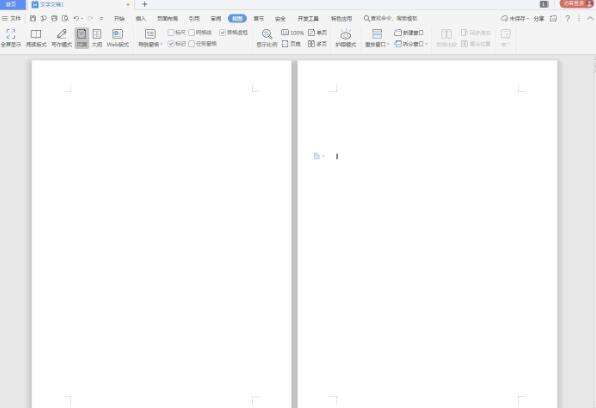
Task: Expand the undo history dropdown arrow
Action: 82,18
